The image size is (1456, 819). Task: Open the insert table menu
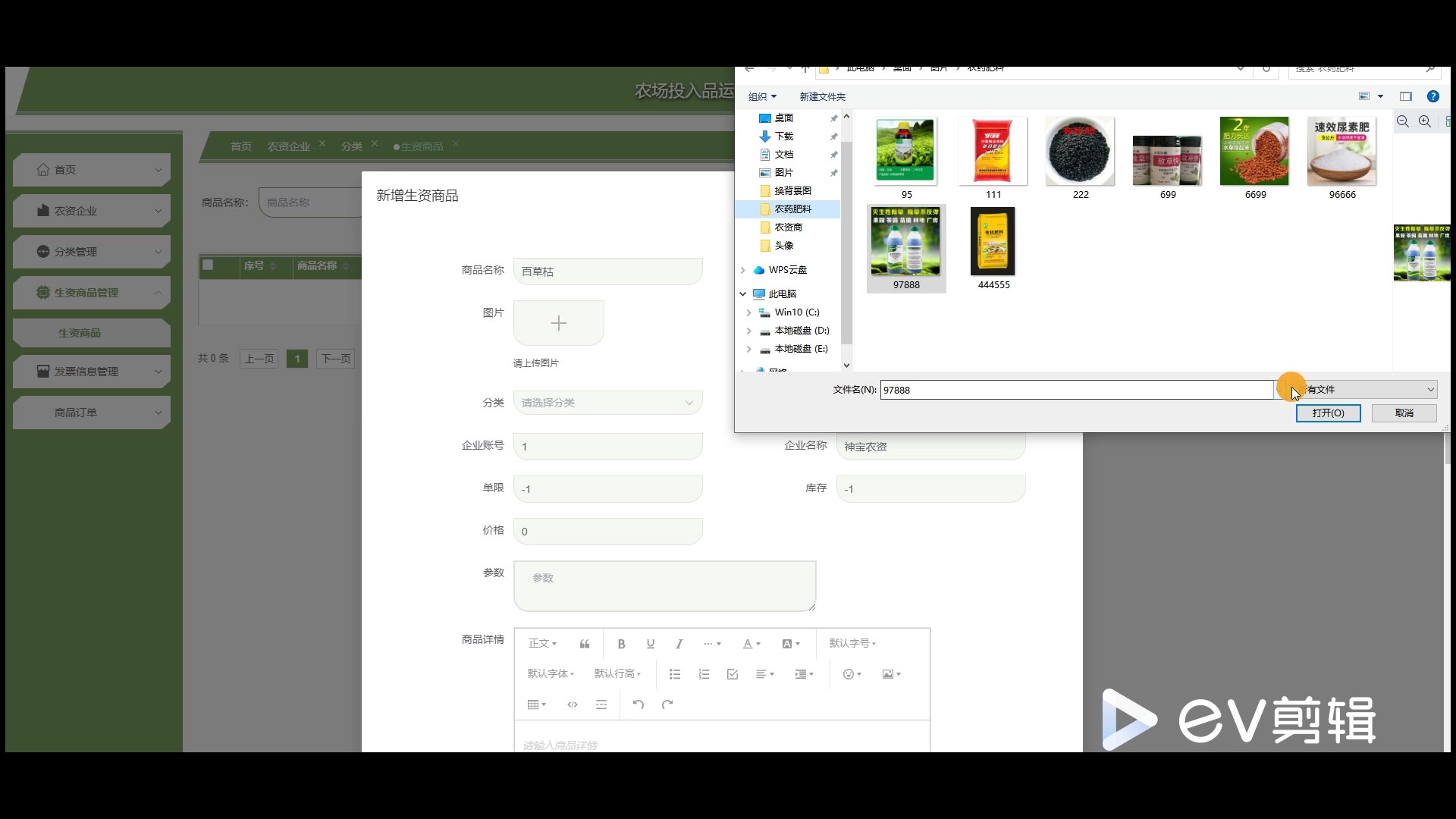coord(536,704)
